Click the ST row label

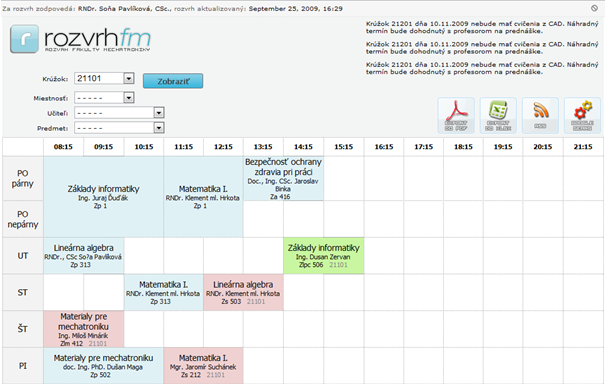(x=23, y=292)
